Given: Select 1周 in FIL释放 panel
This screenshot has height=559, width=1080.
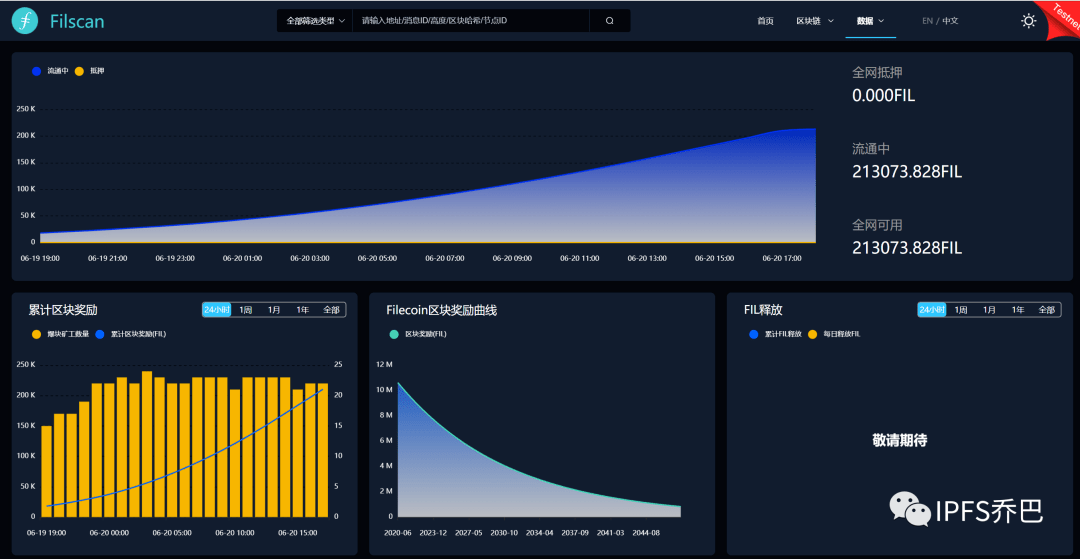Looking at the screenshot, I should click(x=961, y=310).
